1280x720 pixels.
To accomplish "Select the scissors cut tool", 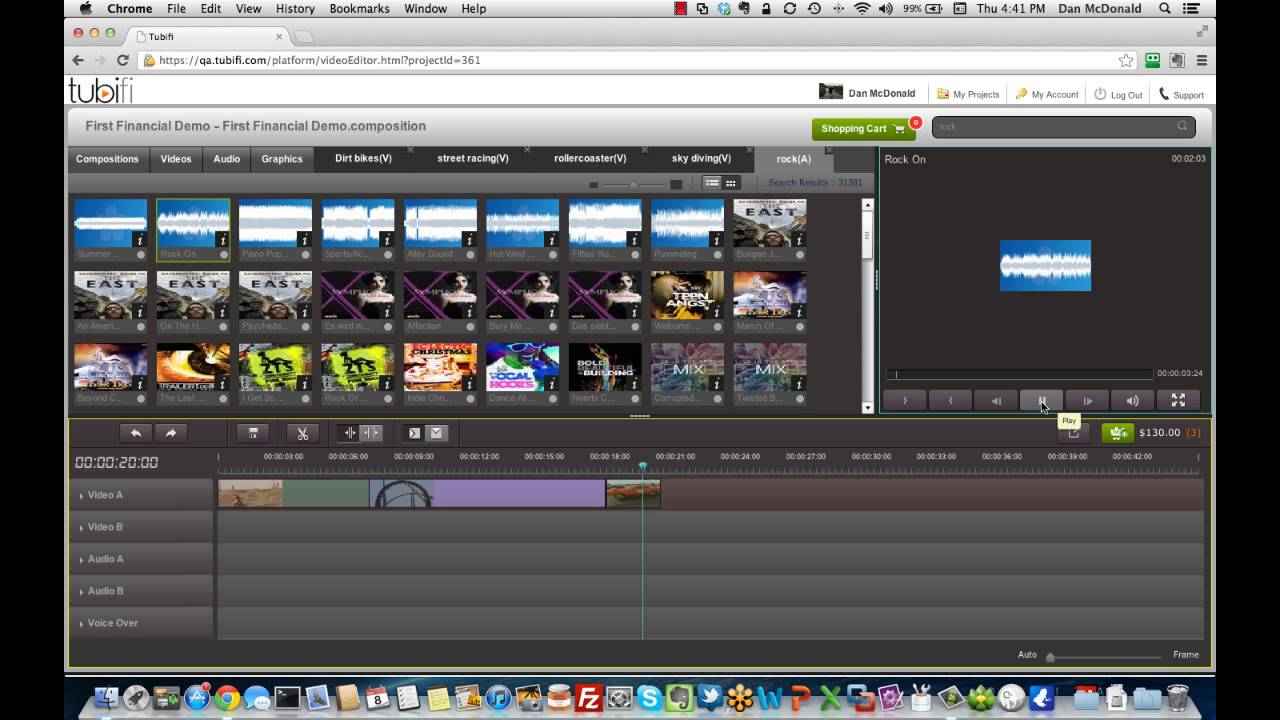I will coord(302,433).
